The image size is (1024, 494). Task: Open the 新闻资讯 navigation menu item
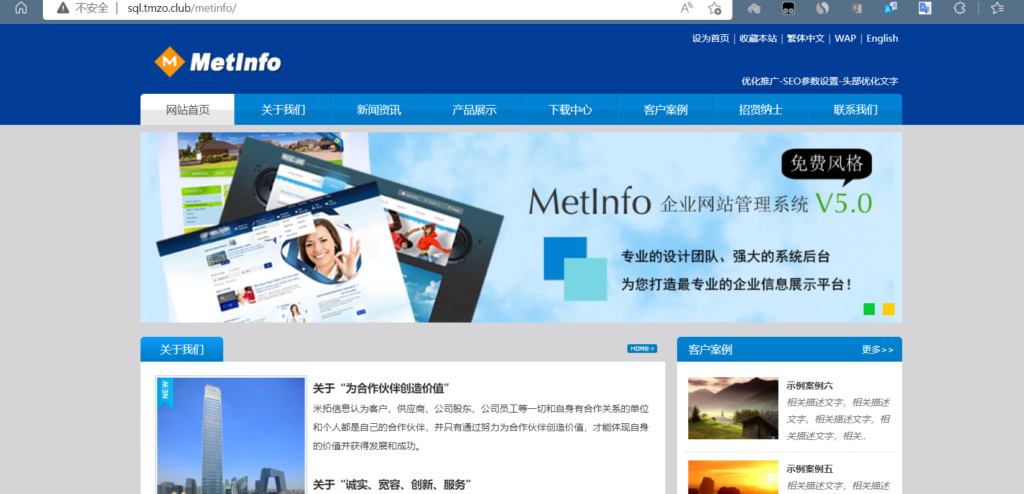(x=379, y=109)
